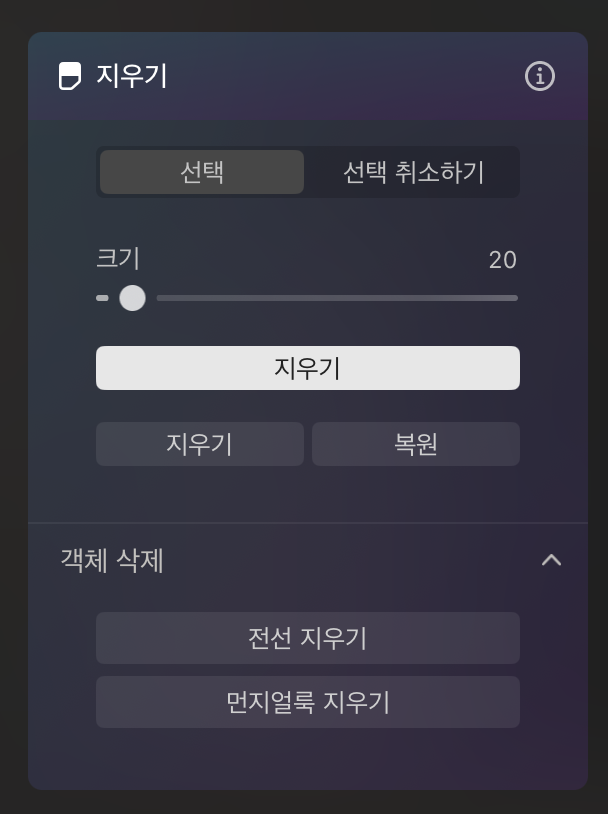Switch to 선택 취소하기 mode
This screenshot has height=814, width=608.
413,172
